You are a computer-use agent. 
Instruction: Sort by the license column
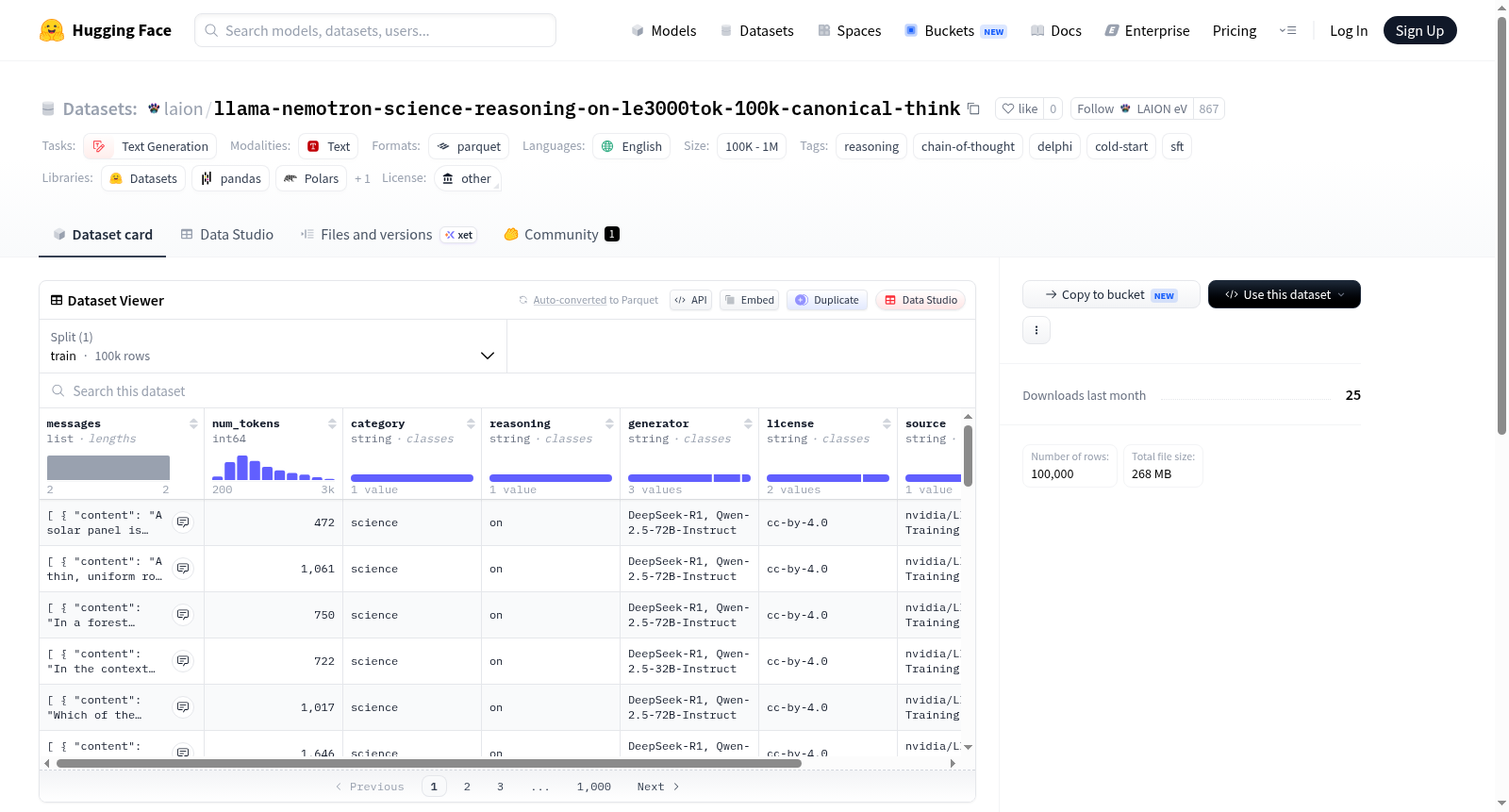(x=887, y=423)
